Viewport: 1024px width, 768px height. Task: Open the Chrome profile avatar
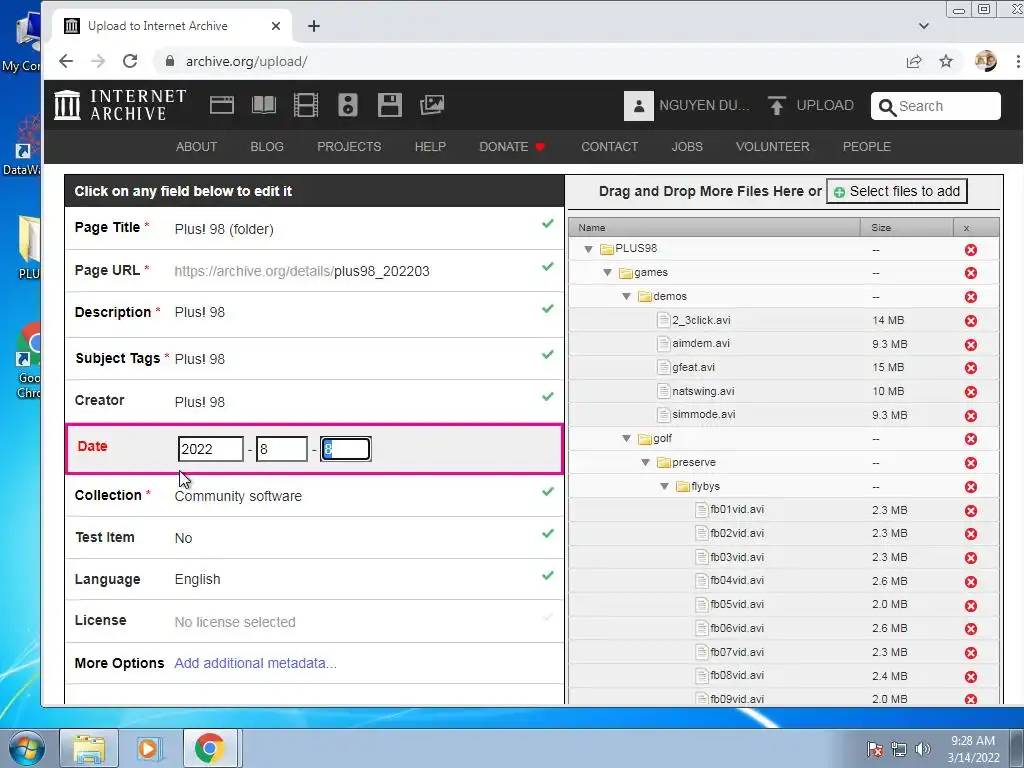pos(985,61)
